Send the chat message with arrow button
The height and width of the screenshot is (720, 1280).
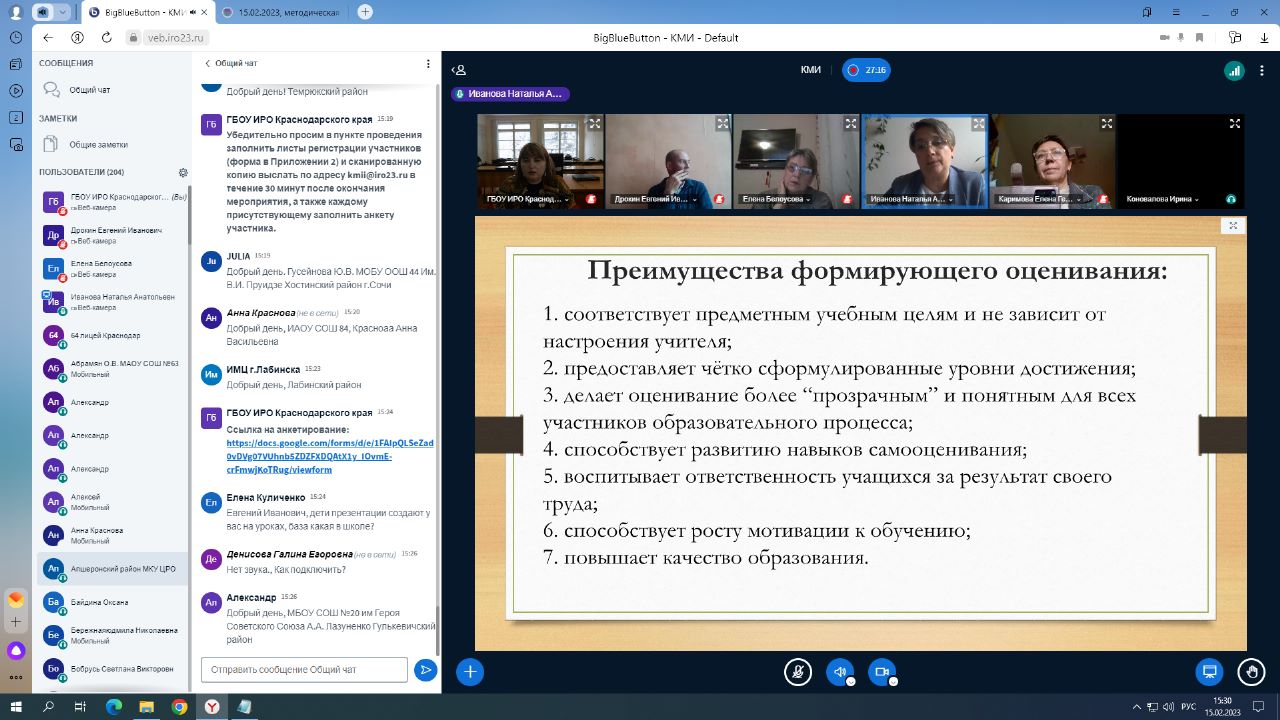(x=426, y=670)
